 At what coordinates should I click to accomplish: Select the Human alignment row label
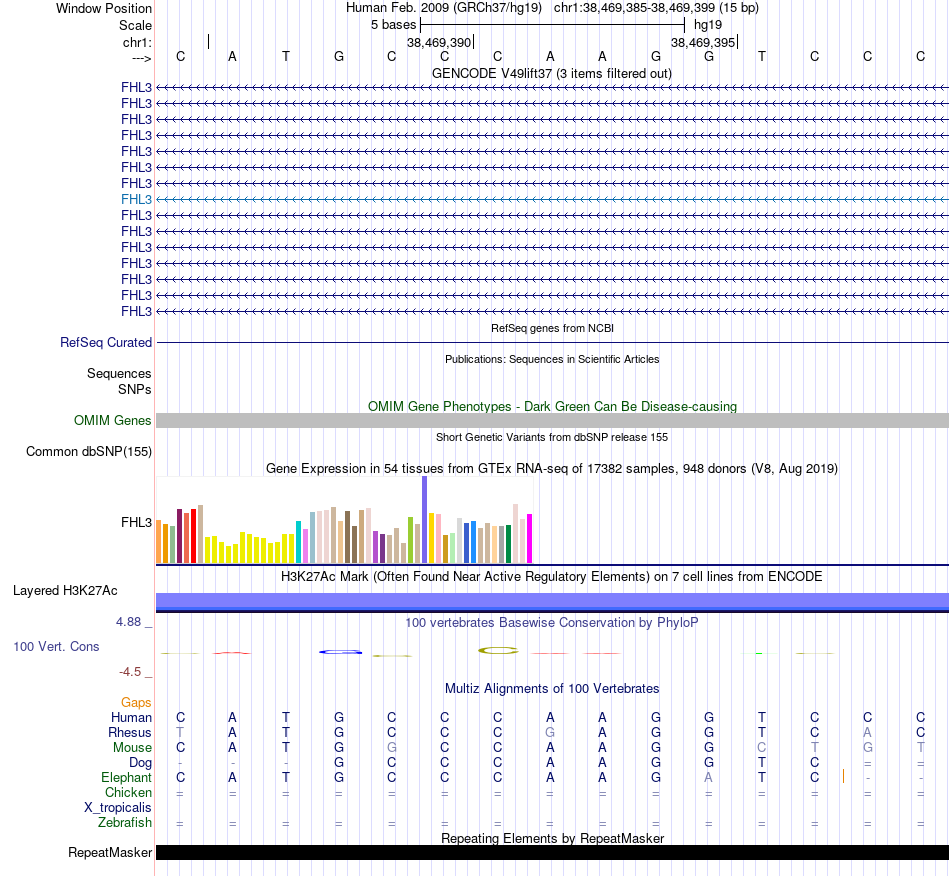coord(131,717)
